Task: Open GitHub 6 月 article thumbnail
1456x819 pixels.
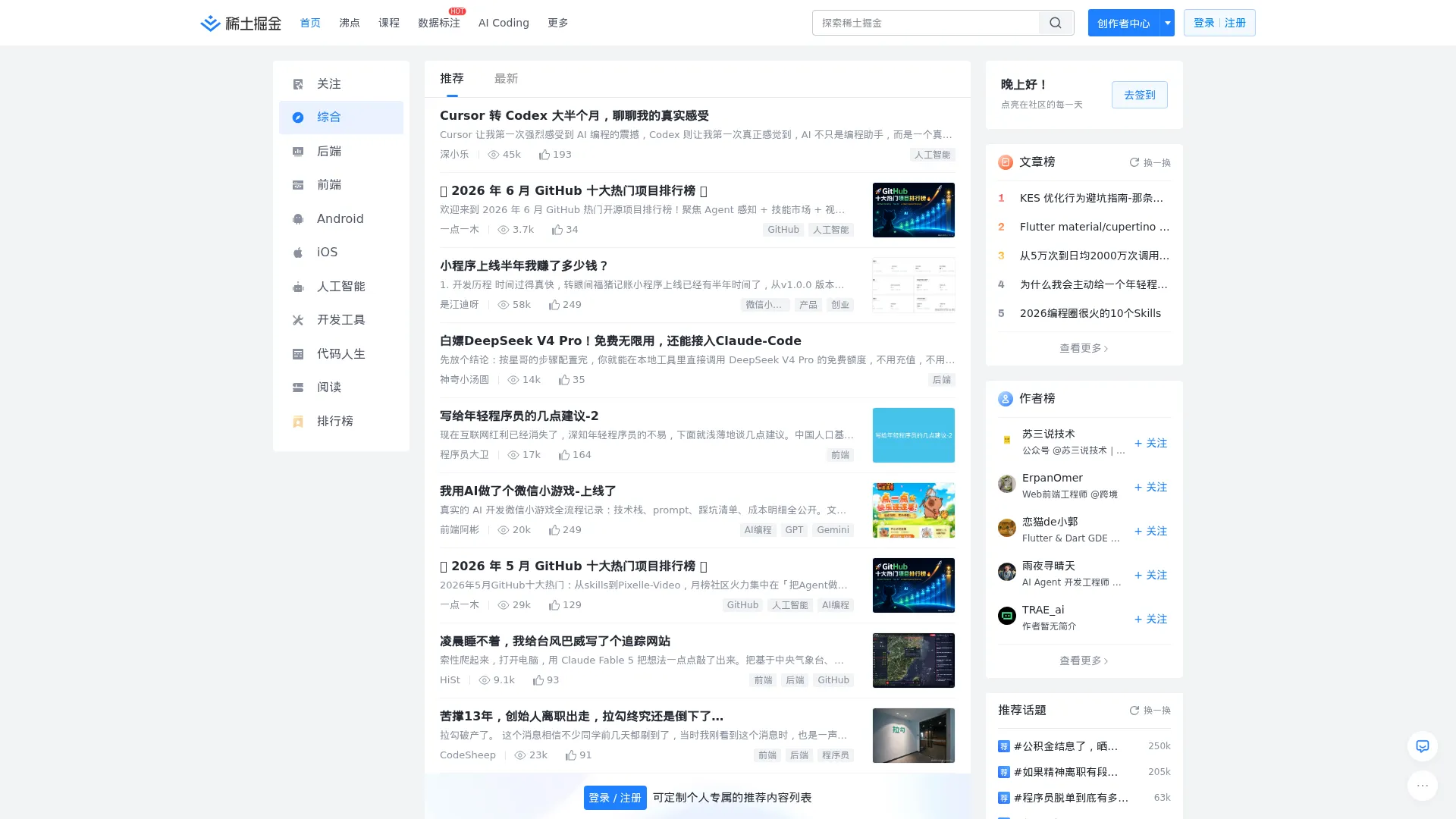Action: (x=914, y=210)
